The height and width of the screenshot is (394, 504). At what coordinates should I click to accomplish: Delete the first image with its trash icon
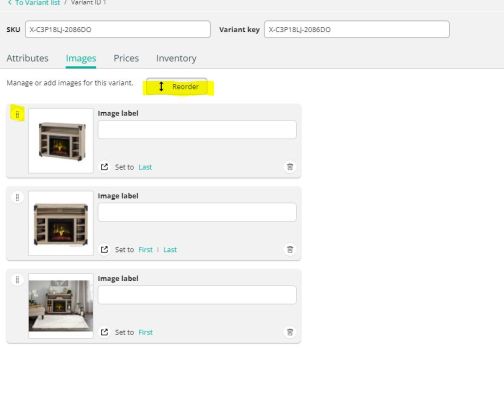coord(290,167)
